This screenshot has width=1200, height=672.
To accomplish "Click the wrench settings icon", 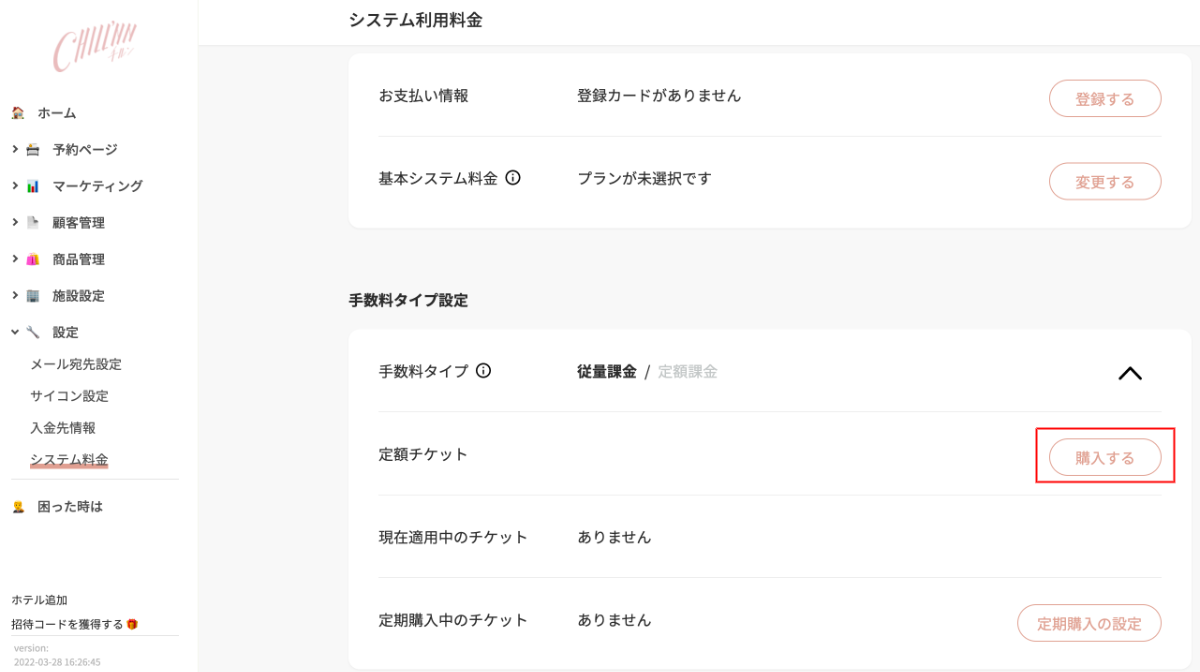I will point(33,332).
